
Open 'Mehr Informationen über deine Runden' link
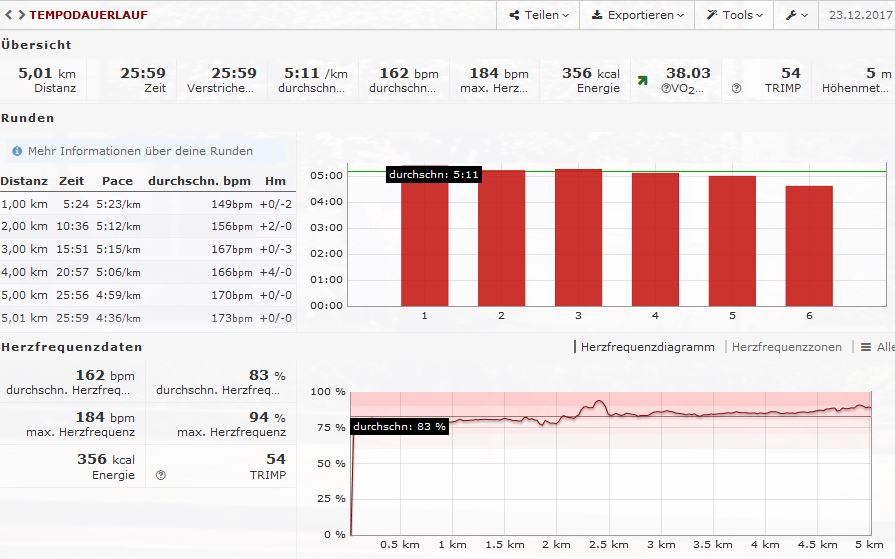[140, 151]
